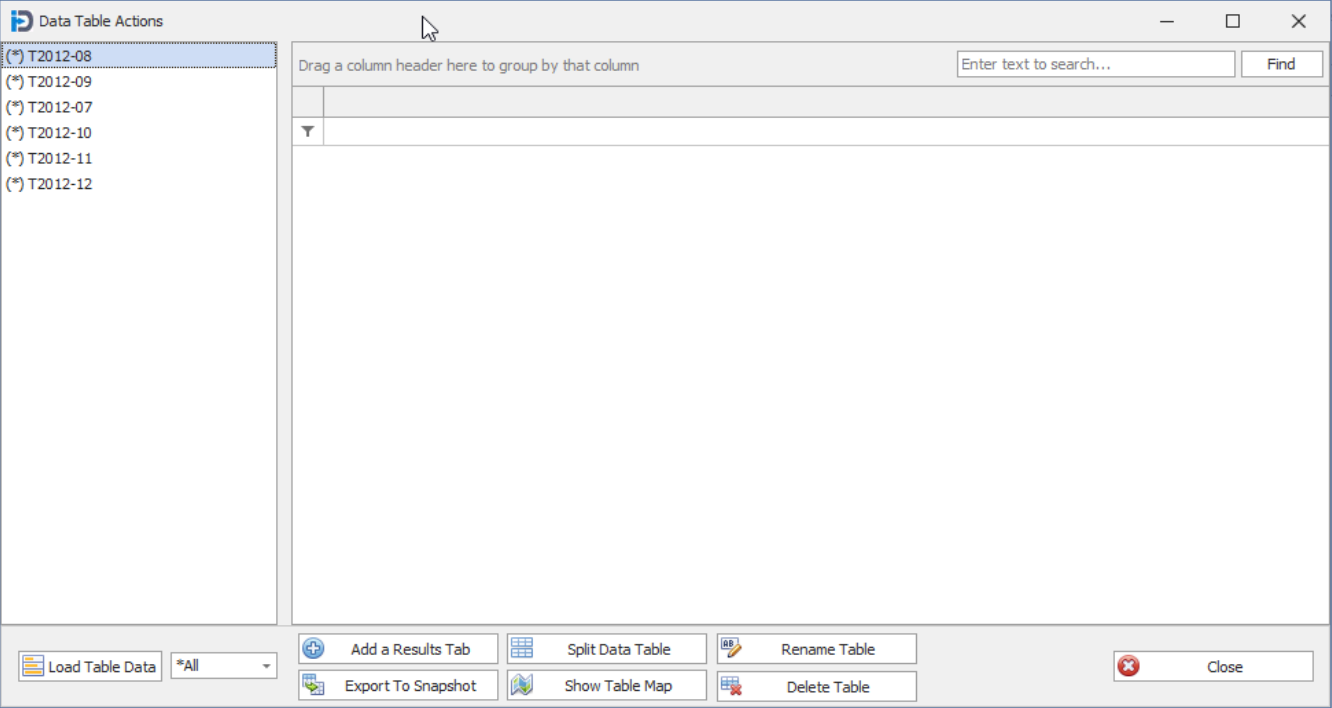Select table T2012-12 in the list

pyautogui.click(x=60, y=184)
